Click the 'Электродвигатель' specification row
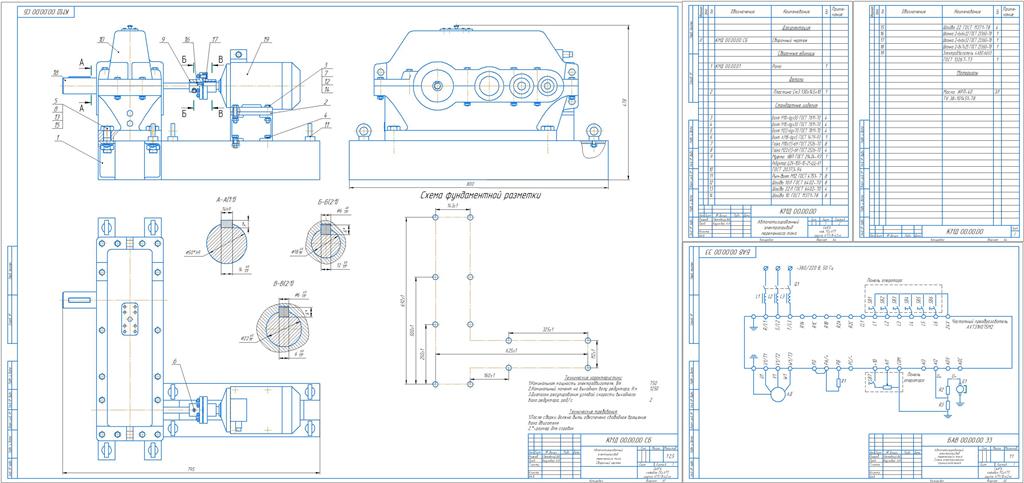Viewport: 1024px width, 483px height. click(x=943, y=53)
